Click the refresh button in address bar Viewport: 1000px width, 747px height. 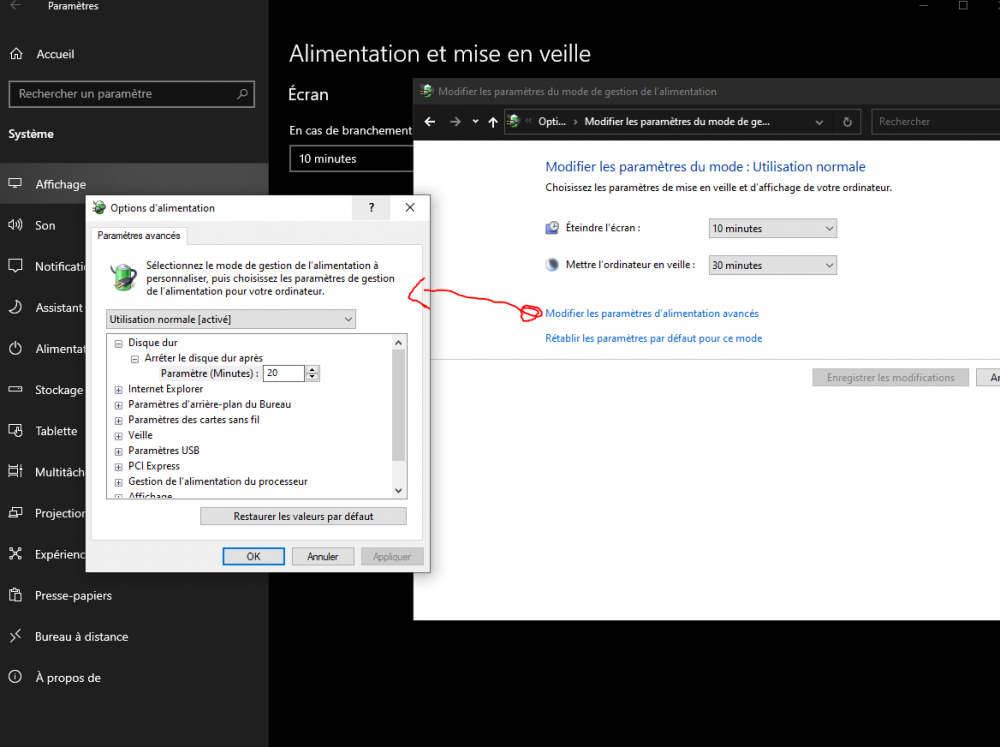[x=847, y=122]
